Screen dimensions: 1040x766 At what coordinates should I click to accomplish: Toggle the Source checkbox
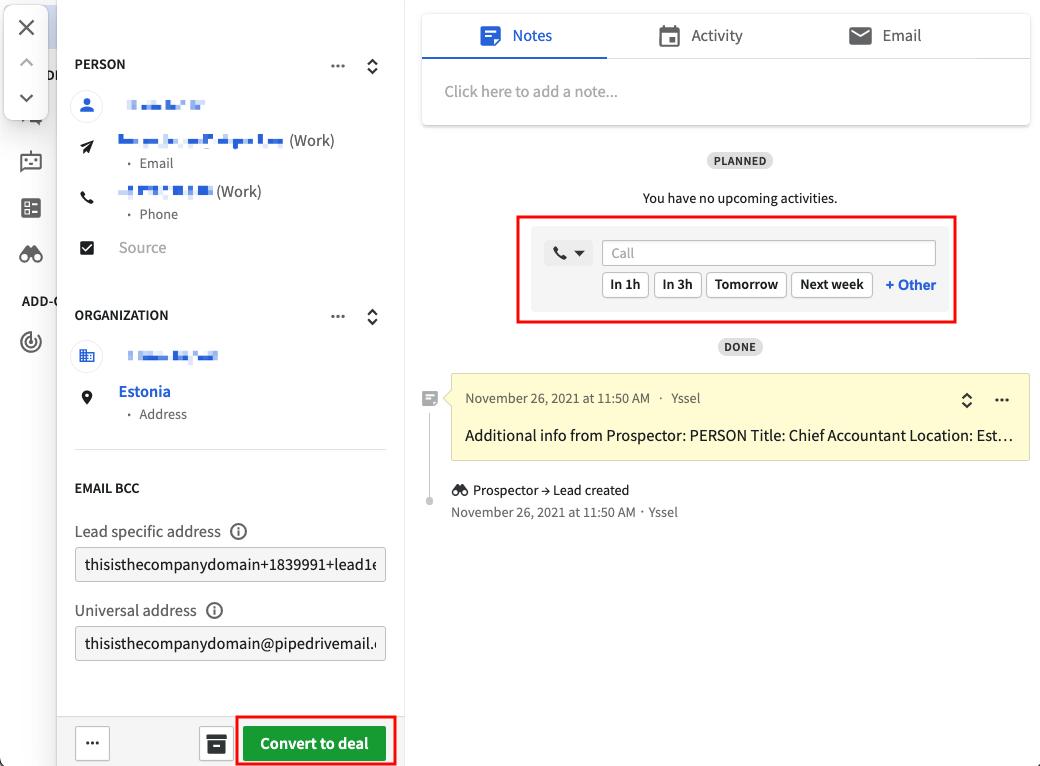pyautogui.click(x=87, y=247)
